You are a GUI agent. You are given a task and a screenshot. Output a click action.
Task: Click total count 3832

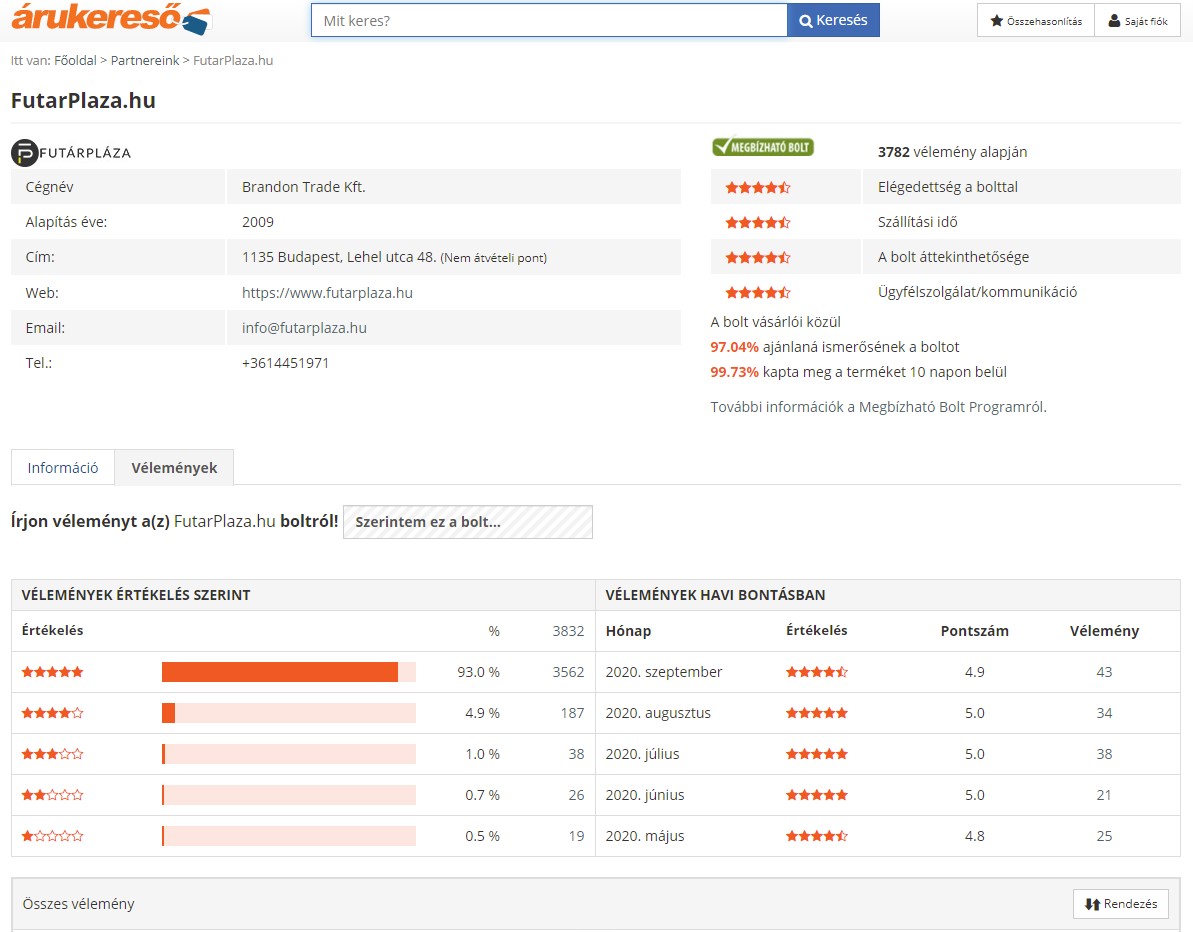tap(568, 631)
